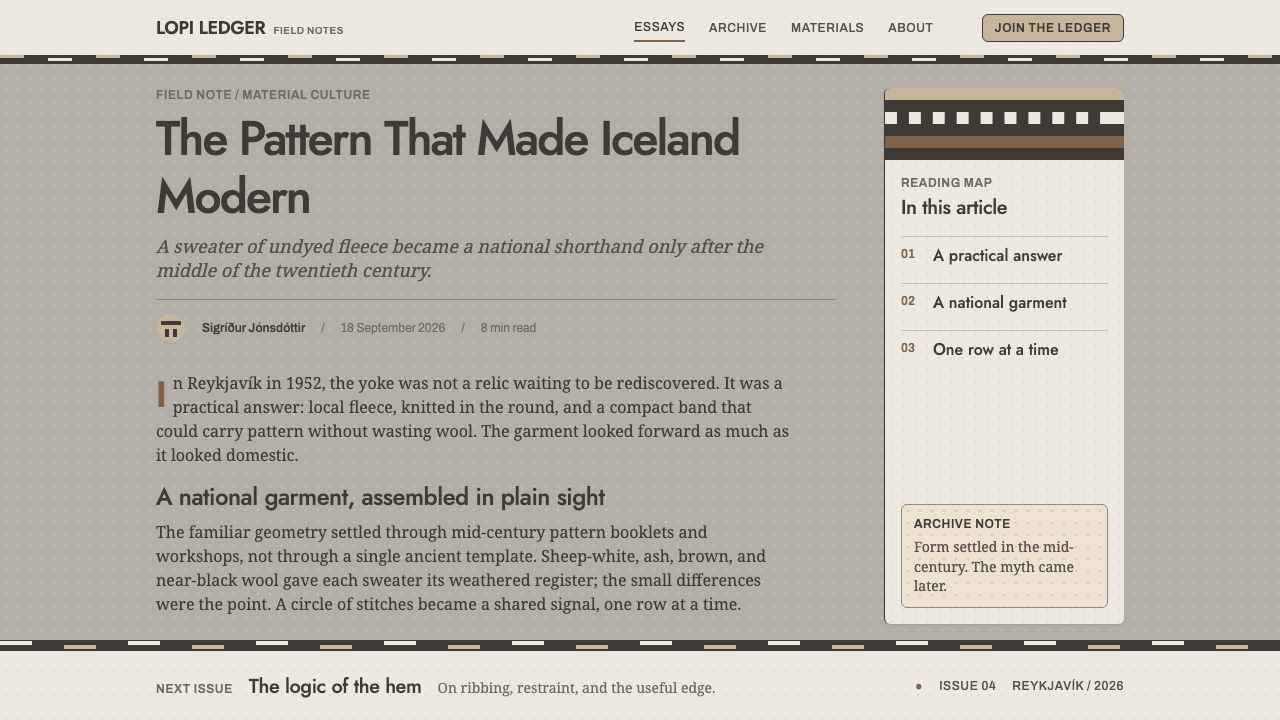Click the author avatar icon beside Sigríður Jónsdóttir
The image size is (1280, 720).
tap(171, 328)
